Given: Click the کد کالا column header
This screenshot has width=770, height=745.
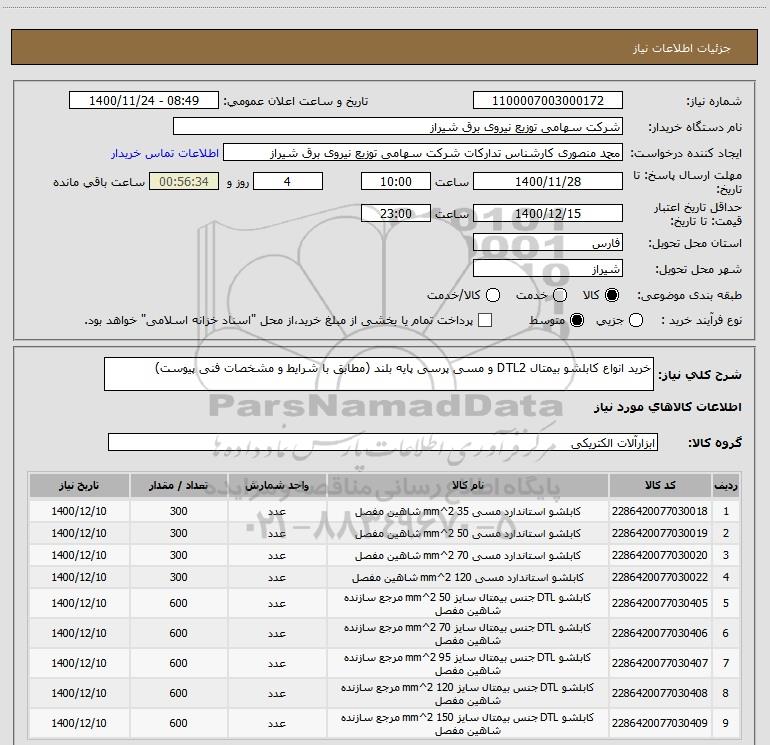Looking at the screenshot, I should 660,486.
